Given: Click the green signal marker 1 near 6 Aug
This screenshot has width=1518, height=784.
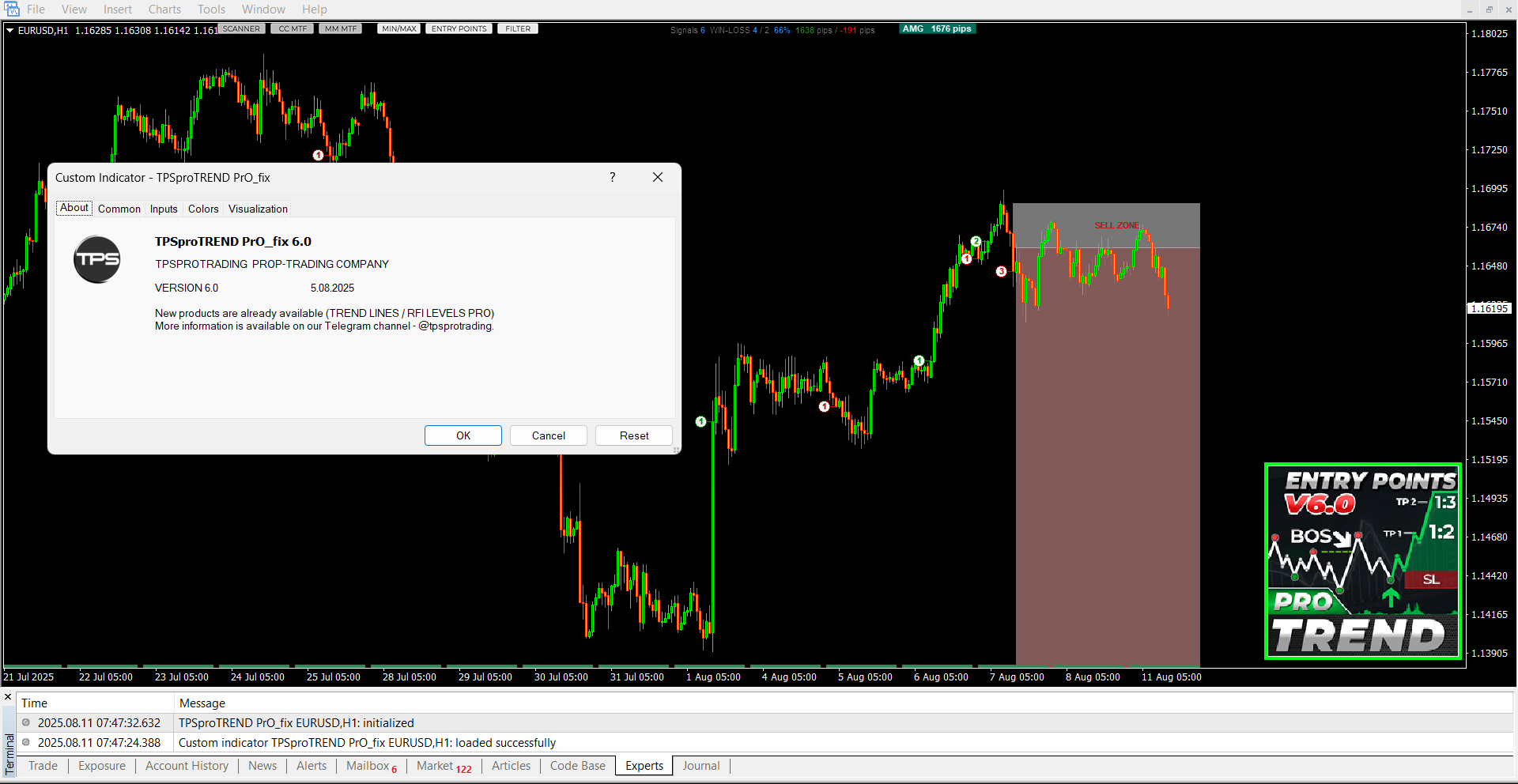Looking at the screenshot, I should pyautogui.click(x=919, y=360).
